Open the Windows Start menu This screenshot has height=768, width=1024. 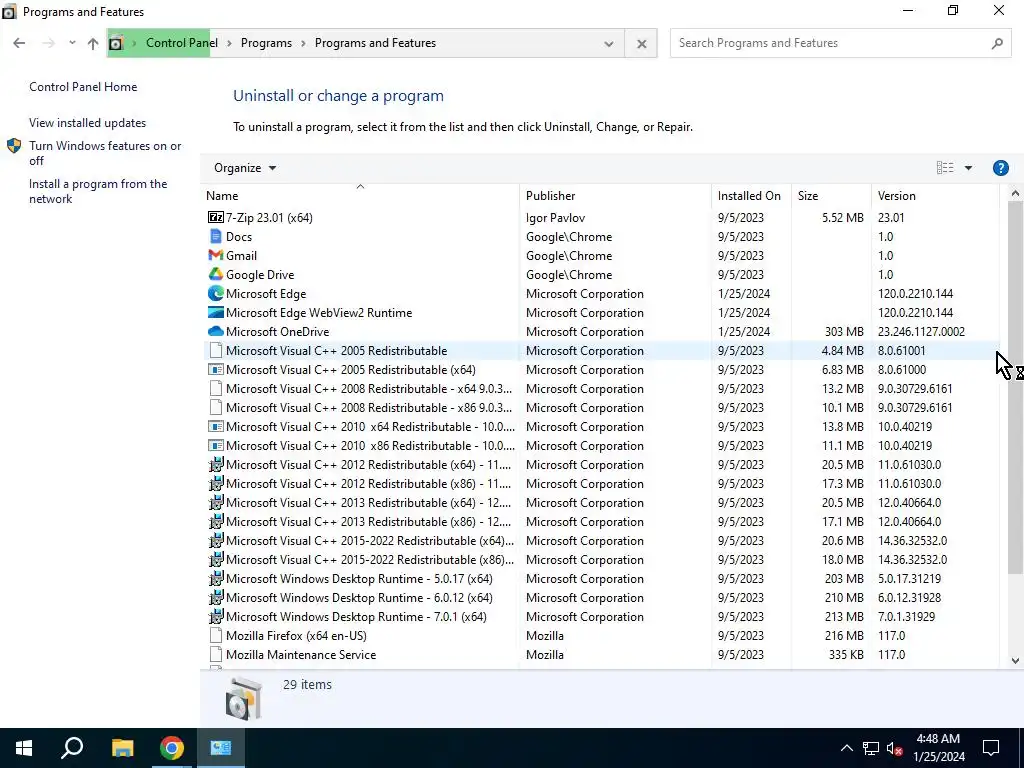[24, 748]
